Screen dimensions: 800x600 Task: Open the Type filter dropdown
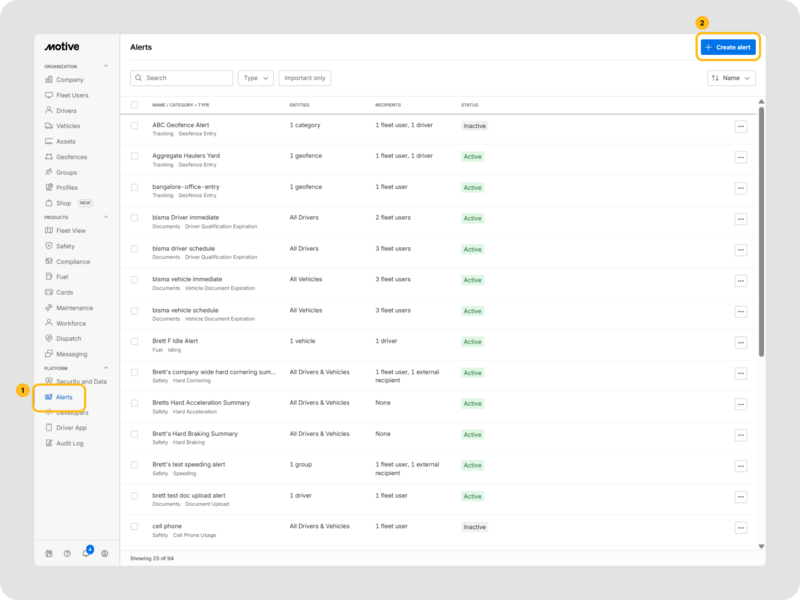point(255,78)
